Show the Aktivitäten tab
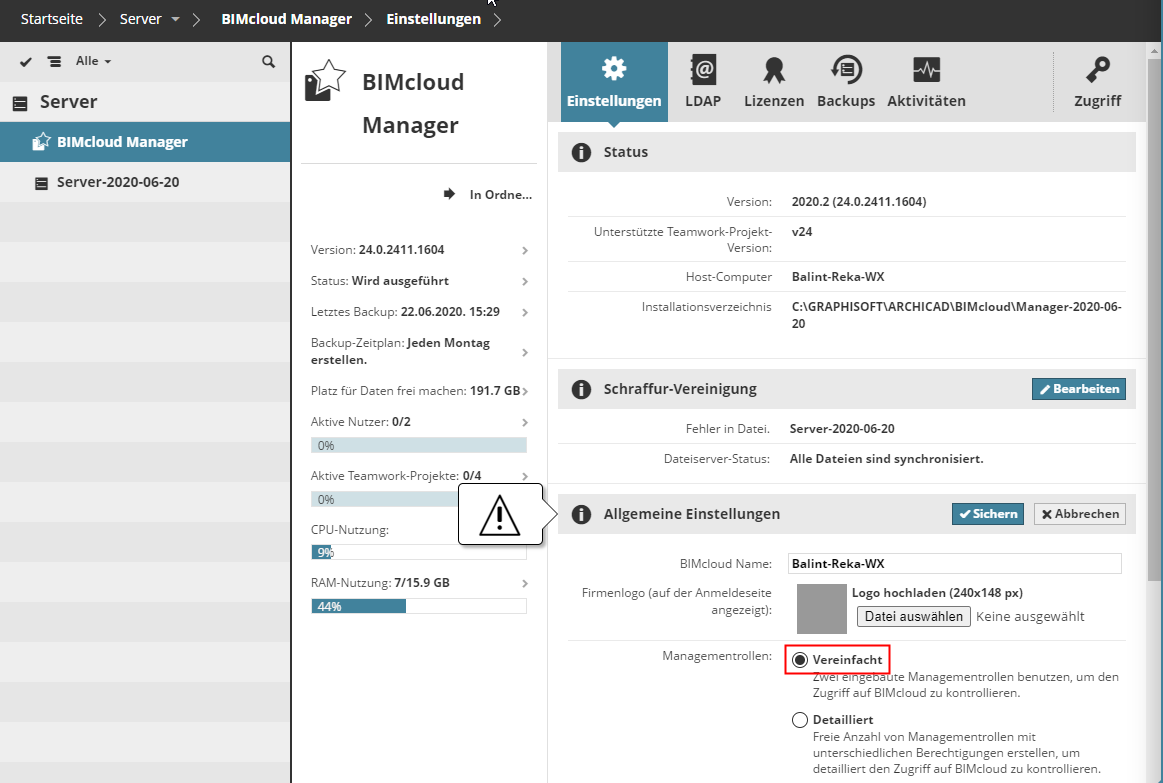The image size is (1163, 783). [x=926, y=82]
